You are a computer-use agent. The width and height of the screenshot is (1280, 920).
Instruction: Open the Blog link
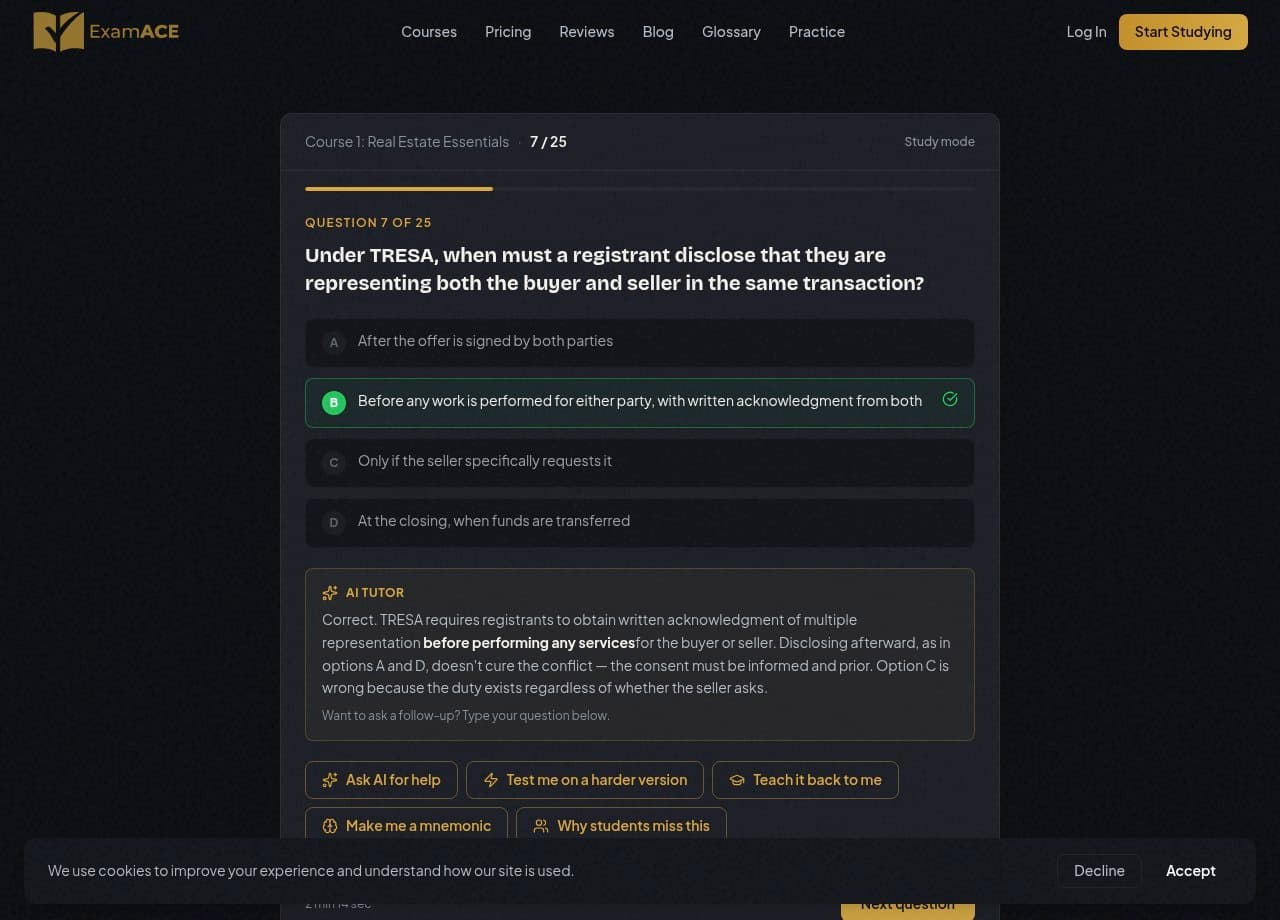pos(658,32)
